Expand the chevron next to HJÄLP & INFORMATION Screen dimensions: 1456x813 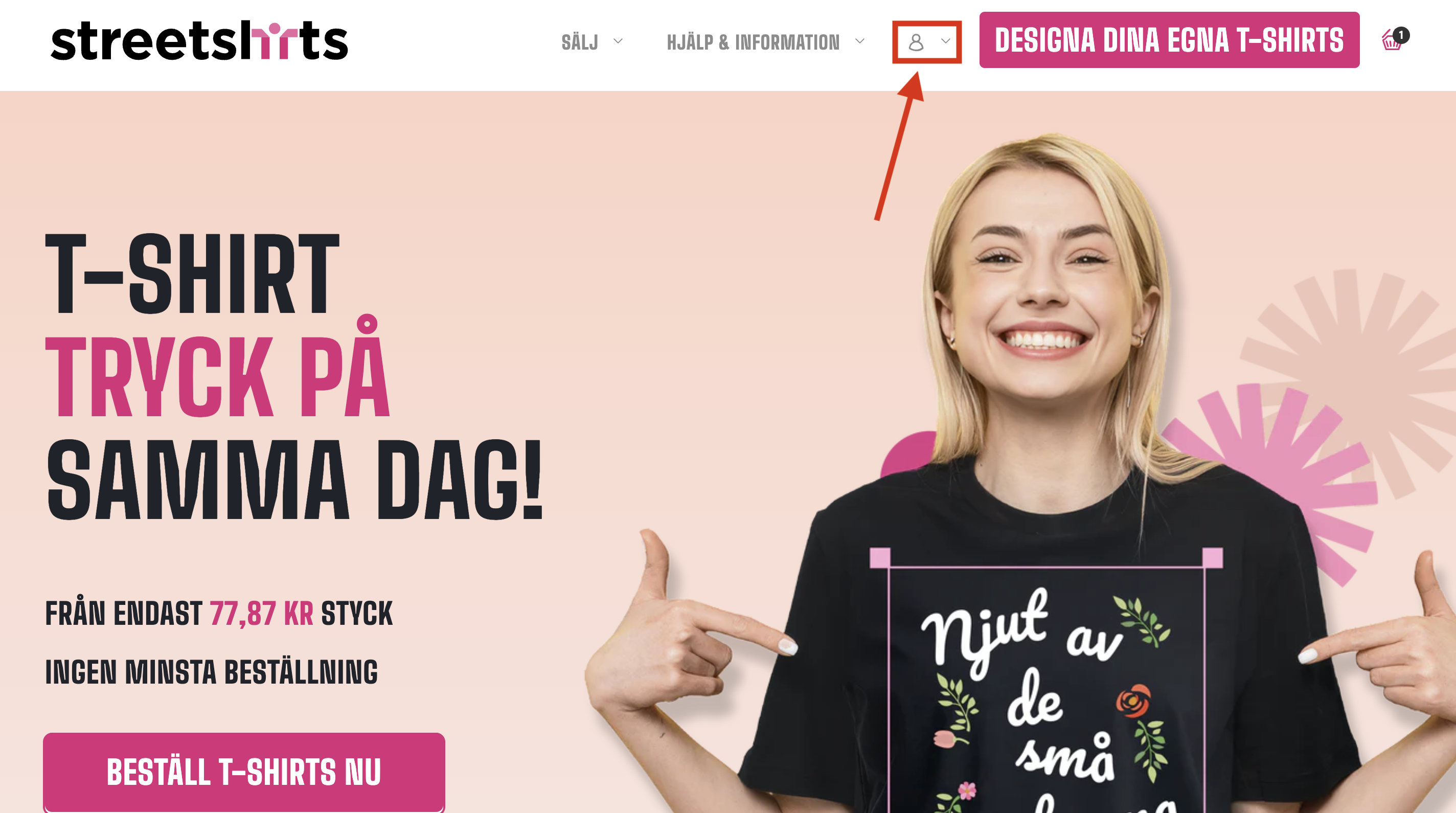pos(860,41)
